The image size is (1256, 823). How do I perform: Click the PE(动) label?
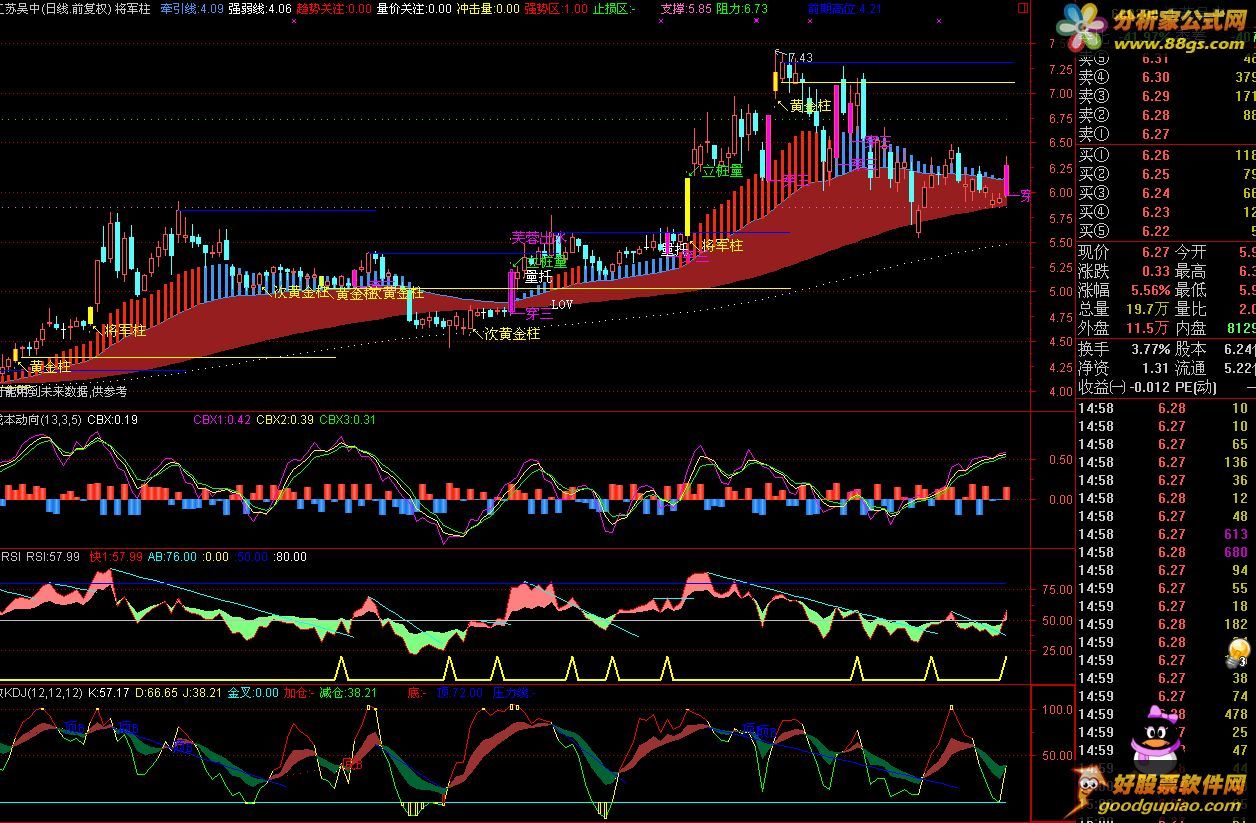pyautogui.click(x=1195, y=388)
